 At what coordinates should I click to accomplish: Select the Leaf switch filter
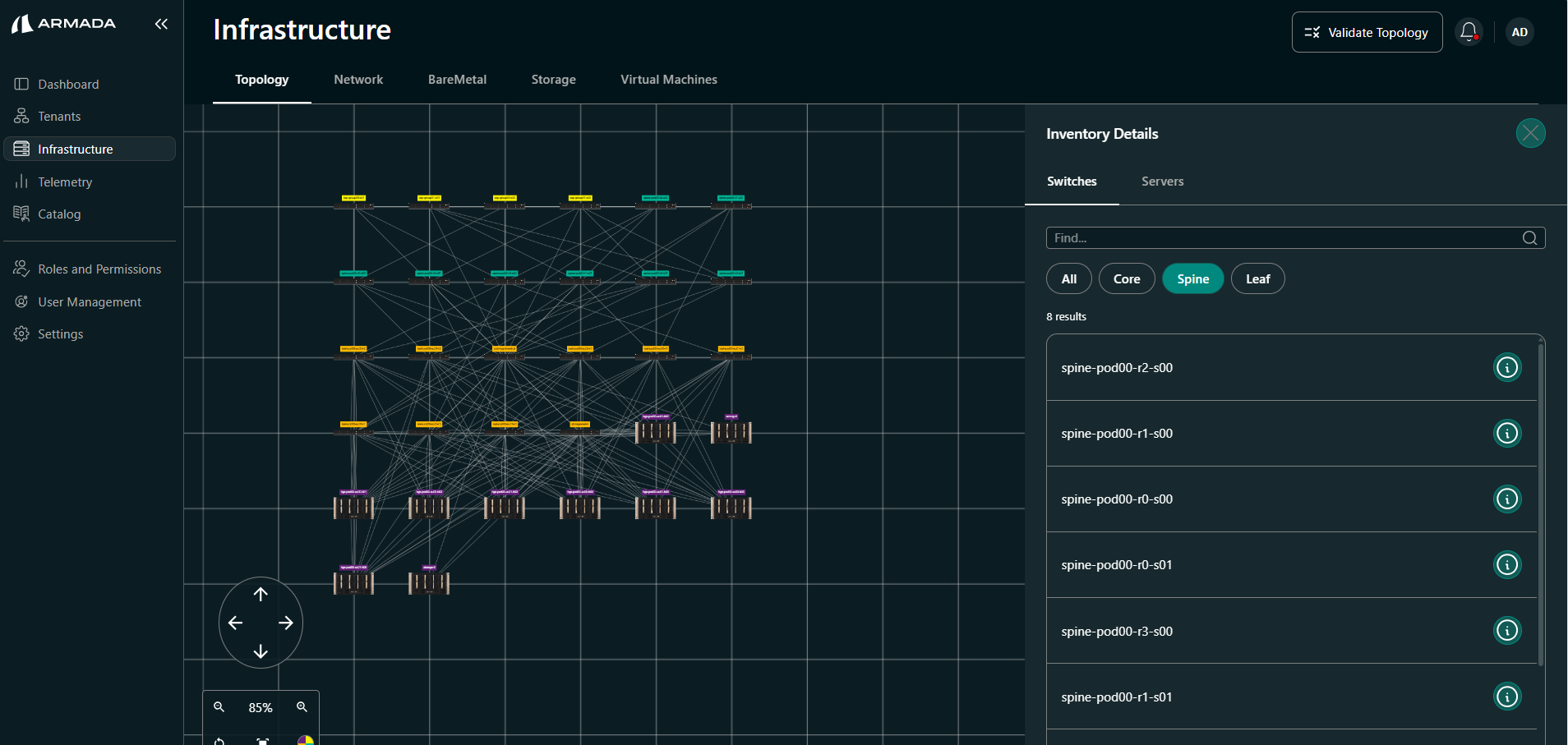pyautogui.click(x=1257, y=279)
